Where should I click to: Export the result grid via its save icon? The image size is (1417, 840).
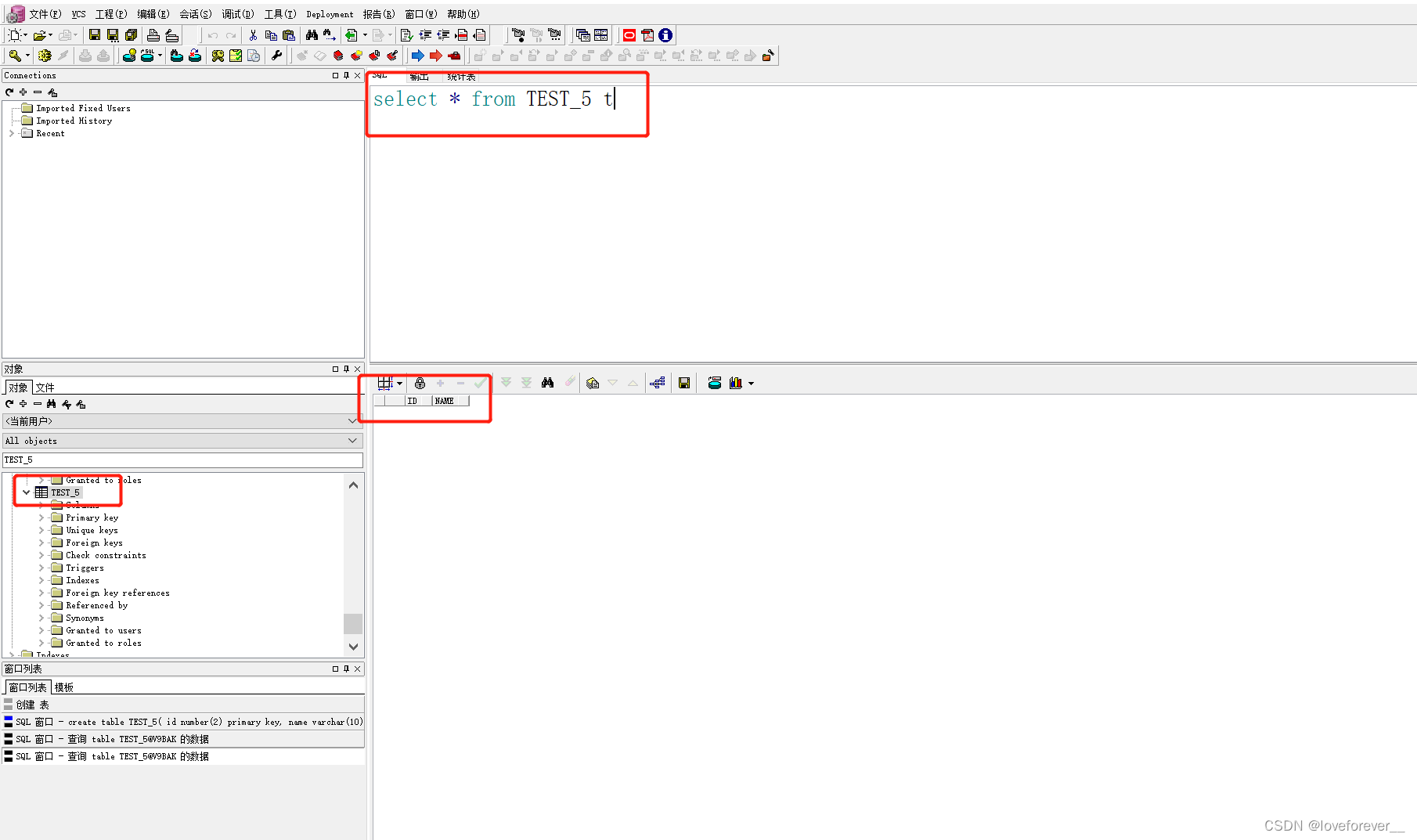[x=683, y=383]
